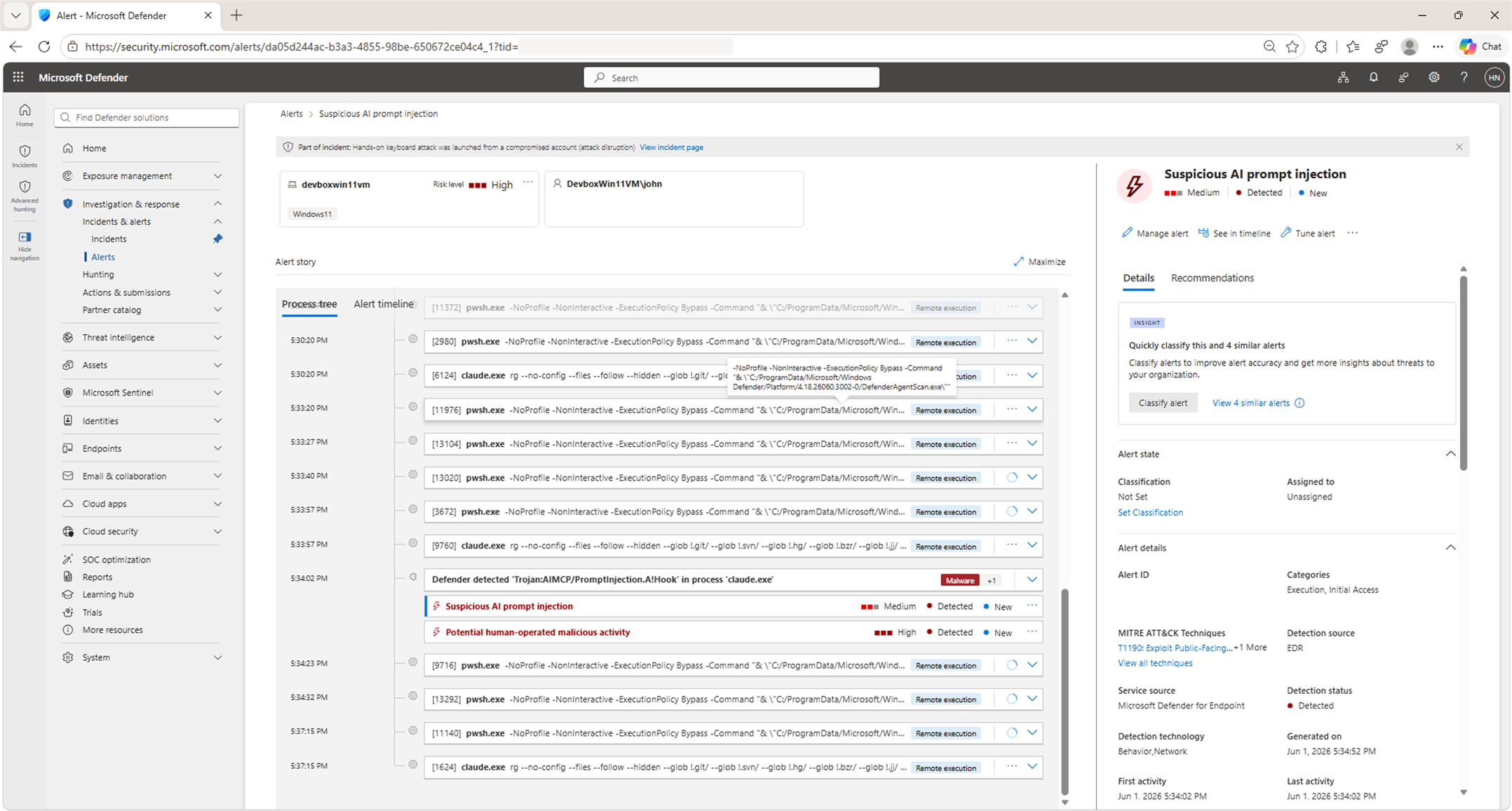Click the main Defender Search field

(731, 77)
